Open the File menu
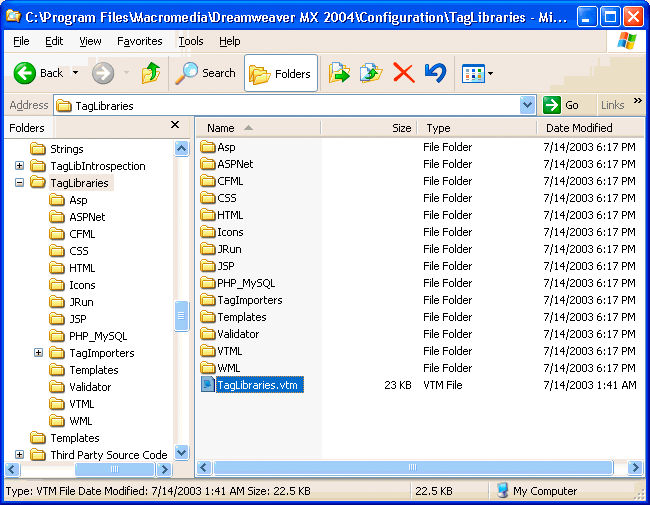 21,41
